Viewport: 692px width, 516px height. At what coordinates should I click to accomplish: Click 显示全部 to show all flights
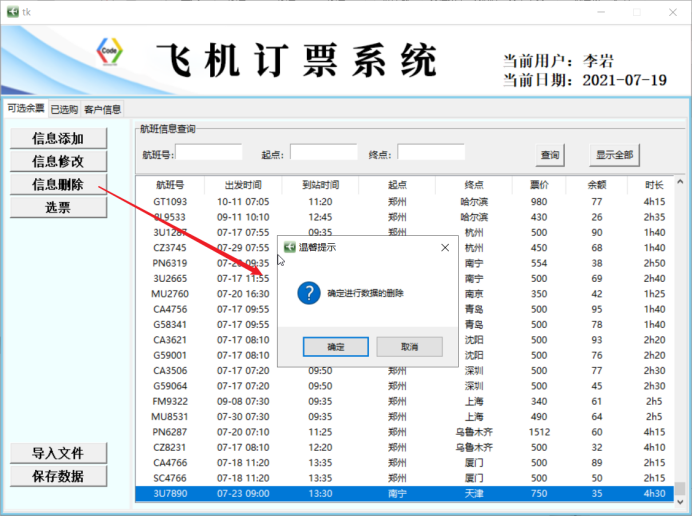614,155
